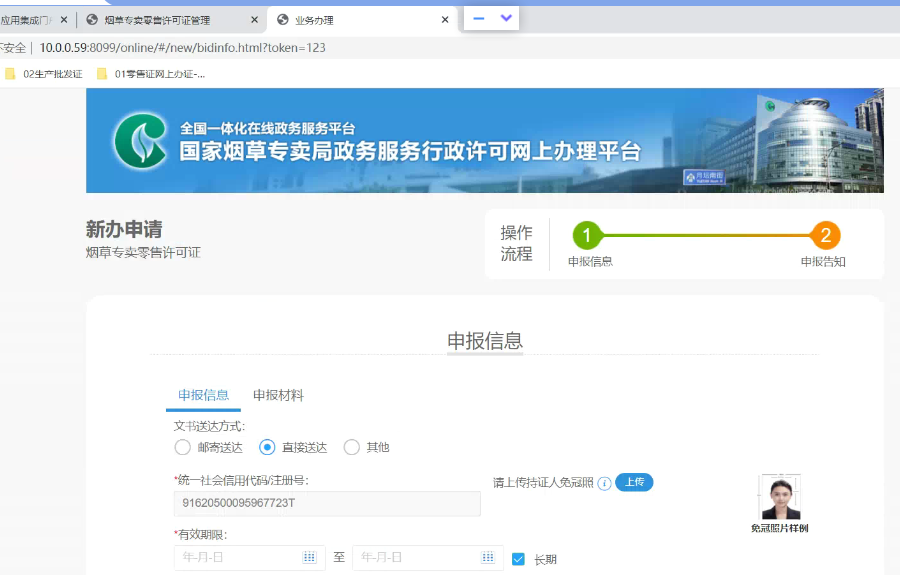
Task: Select step 1 申报信息 circle
Action: pos(587,235)
